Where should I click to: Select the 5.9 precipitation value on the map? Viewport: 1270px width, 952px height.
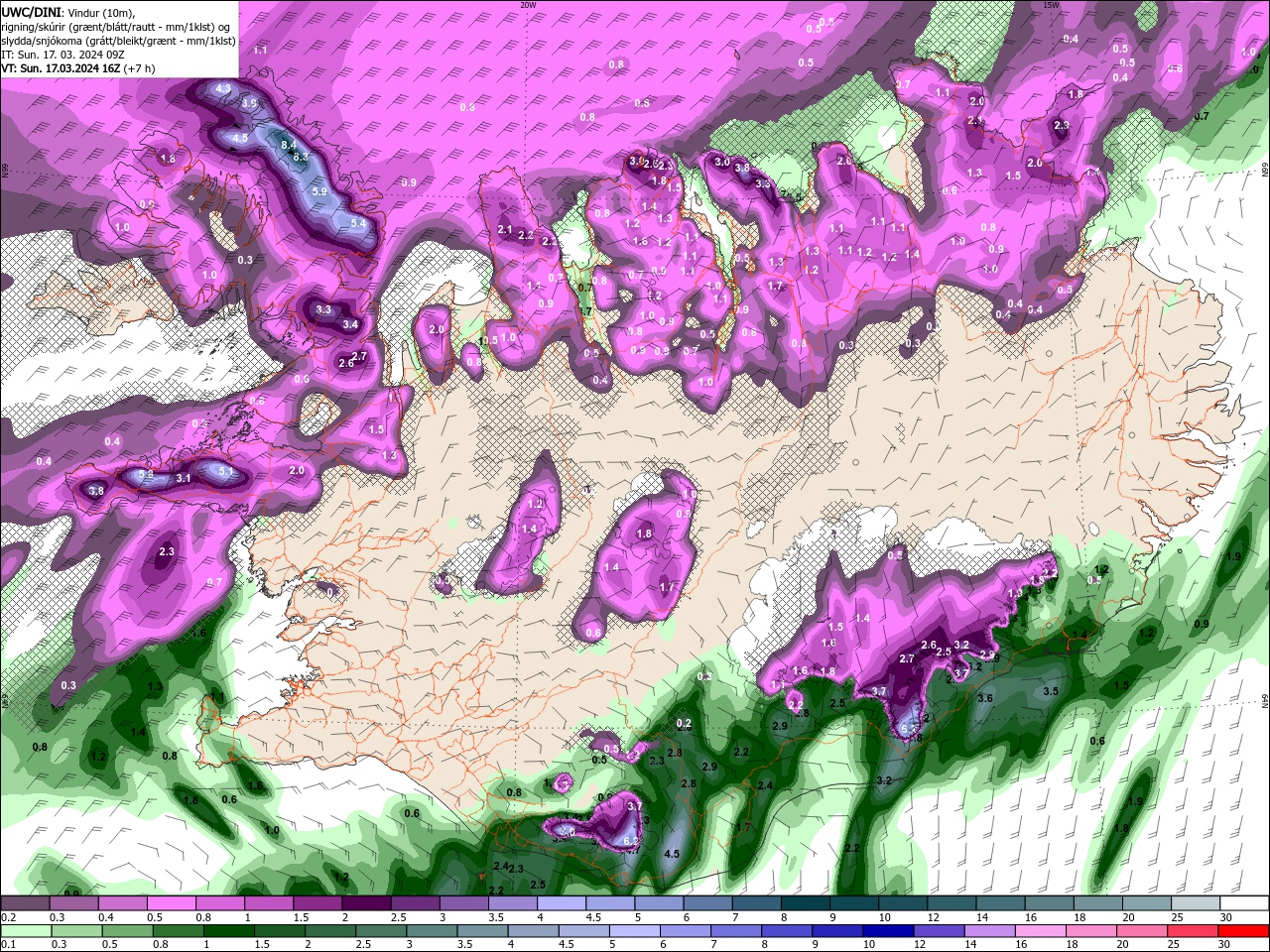tap(319, 191)
